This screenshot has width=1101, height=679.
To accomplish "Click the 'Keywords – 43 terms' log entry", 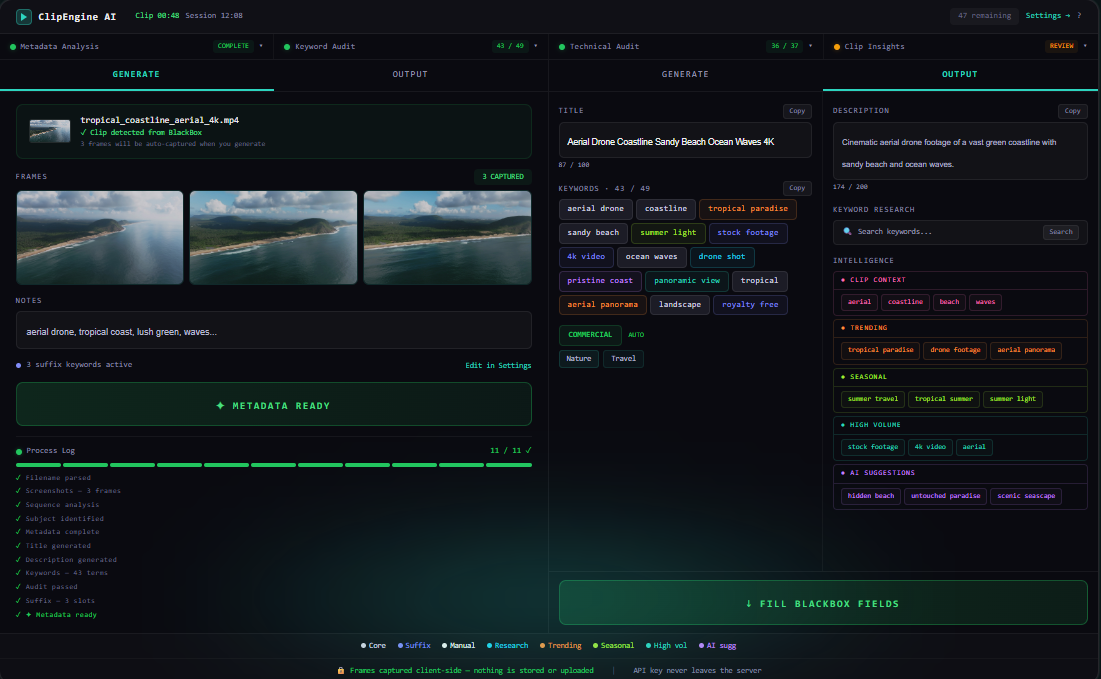I will (67, 573).
